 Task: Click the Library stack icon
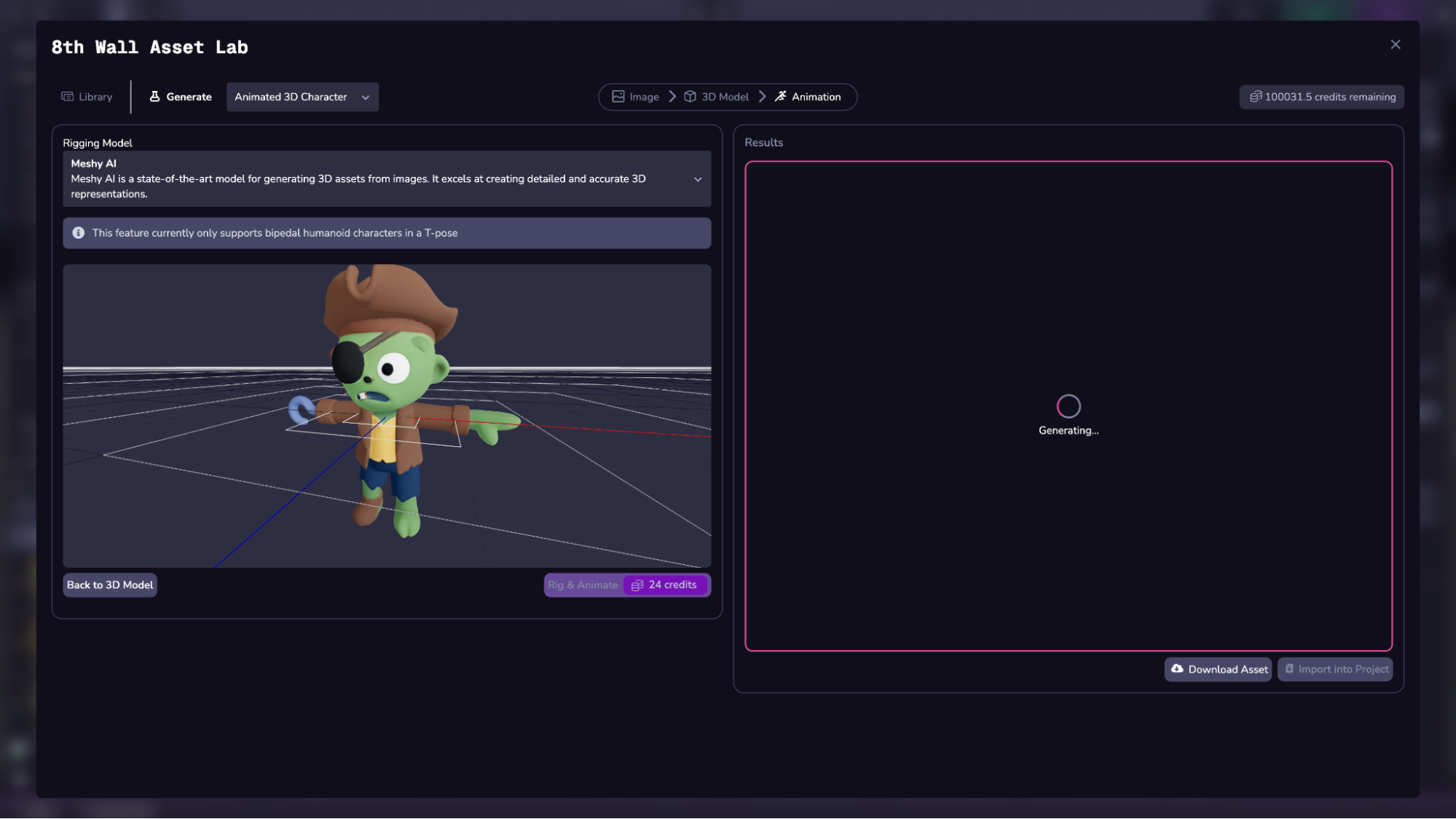[68, 97]
